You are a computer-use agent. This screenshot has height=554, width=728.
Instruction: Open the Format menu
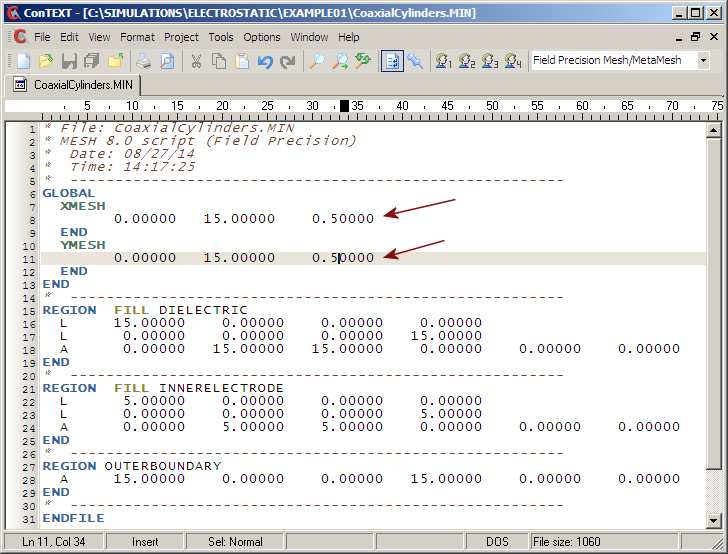click(x=138, y=37)
